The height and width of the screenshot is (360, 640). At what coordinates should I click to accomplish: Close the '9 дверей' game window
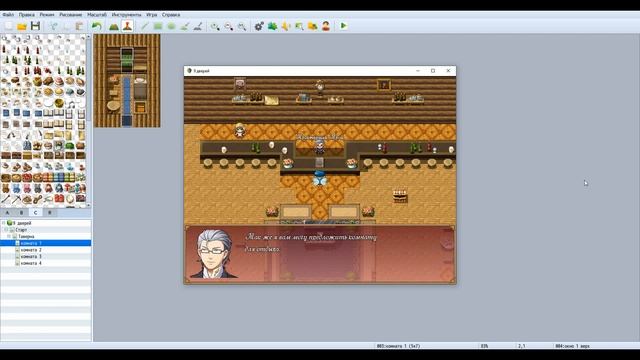[448, 71]
